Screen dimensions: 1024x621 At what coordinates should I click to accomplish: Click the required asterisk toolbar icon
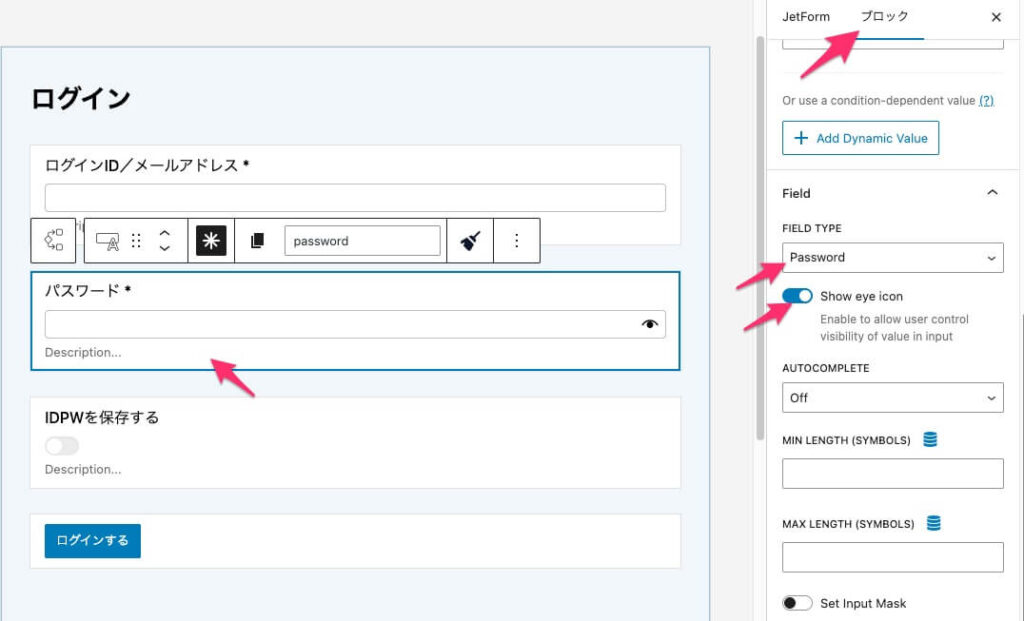(211, 241)
